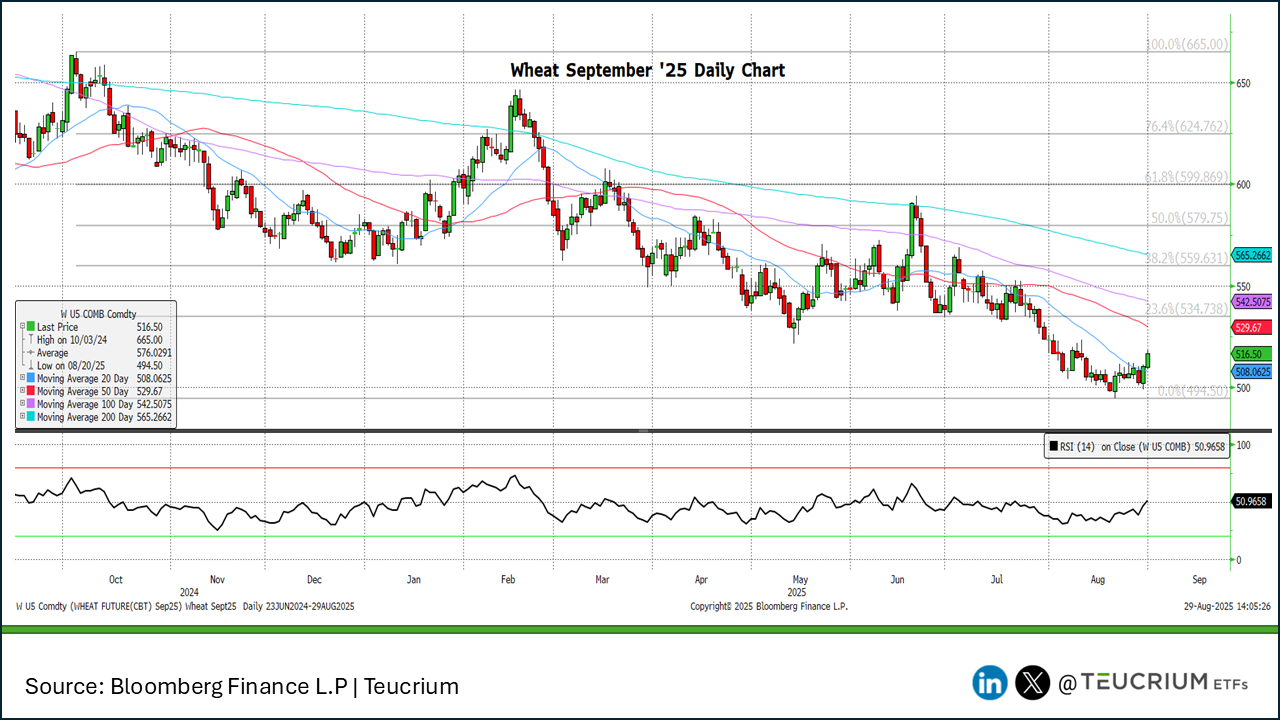
Task: Click the 100.0%(665.00) Fibonacci label
Action: (1186, 44)
